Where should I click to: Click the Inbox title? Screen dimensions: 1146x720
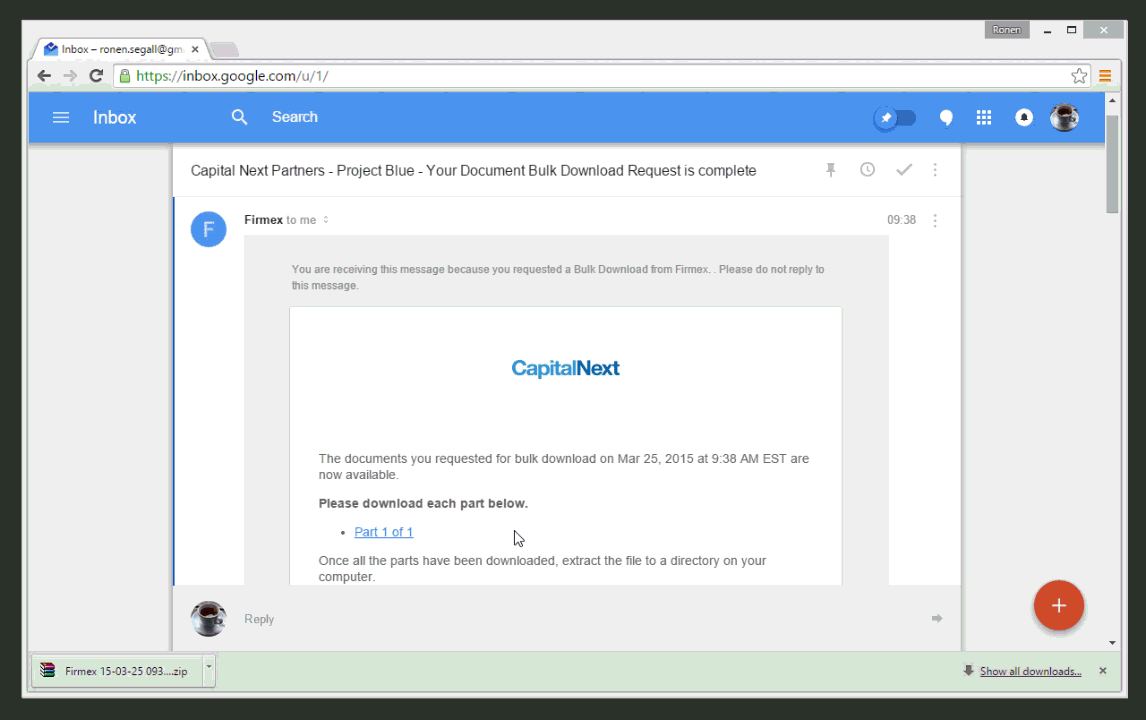115,118
